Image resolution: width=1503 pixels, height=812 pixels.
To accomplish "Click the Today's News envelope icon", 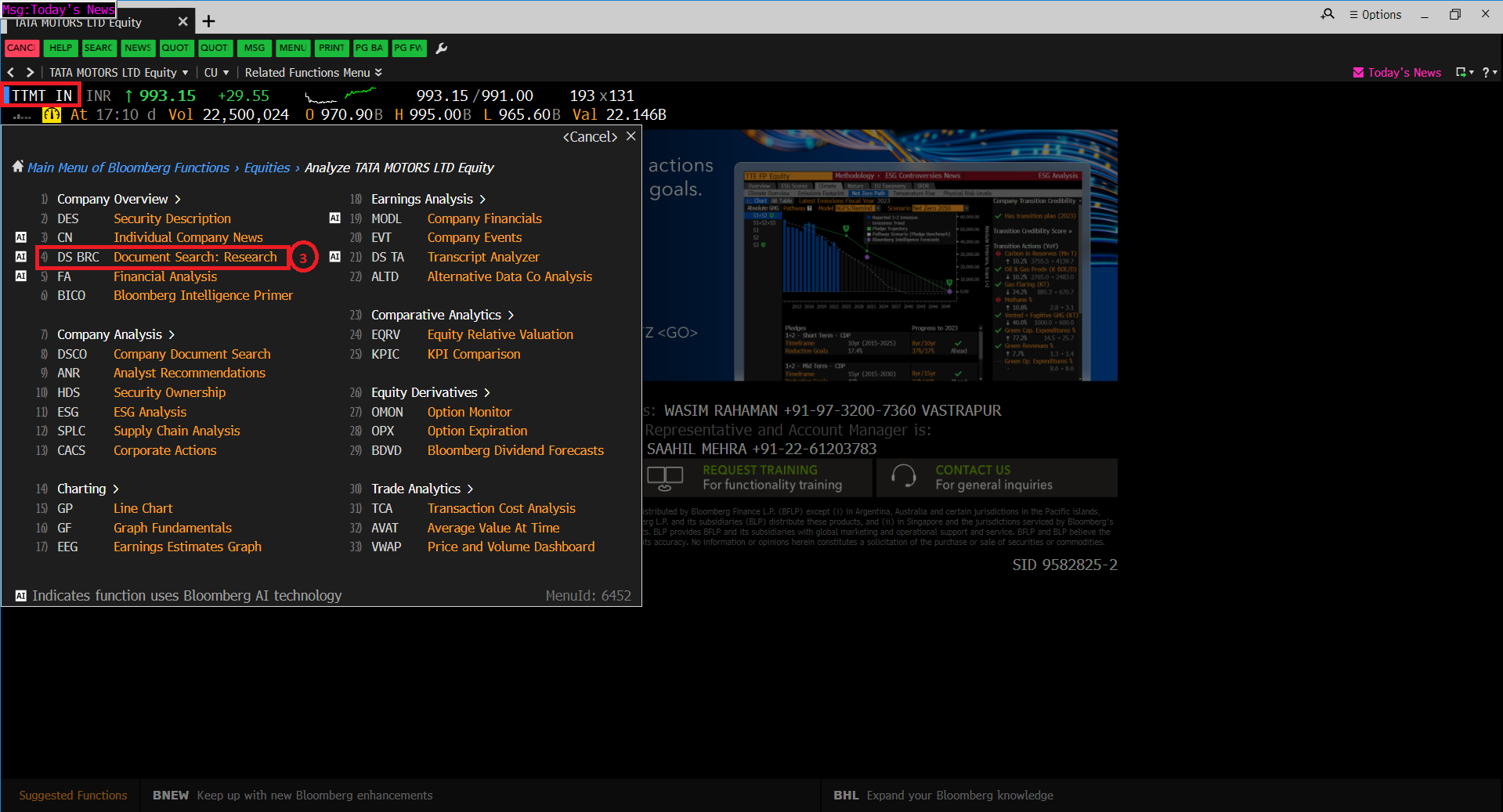I will coord(1358,72).
